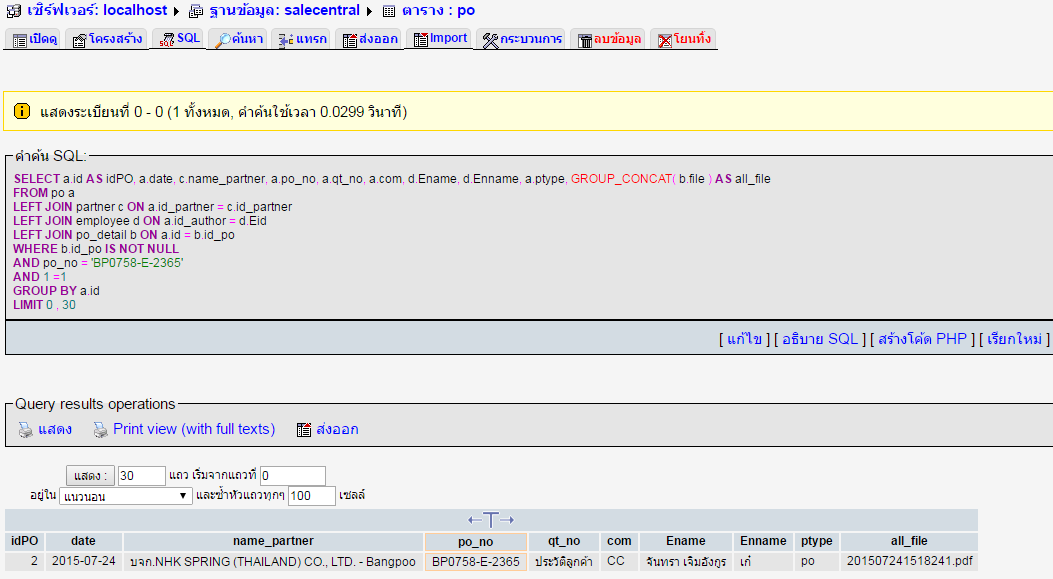Image resolution: width=1053 pixels, height=579 pixels.
Task: Click the export icon in Query results operations
Action: pyautogui.click(x=304, y=430)
